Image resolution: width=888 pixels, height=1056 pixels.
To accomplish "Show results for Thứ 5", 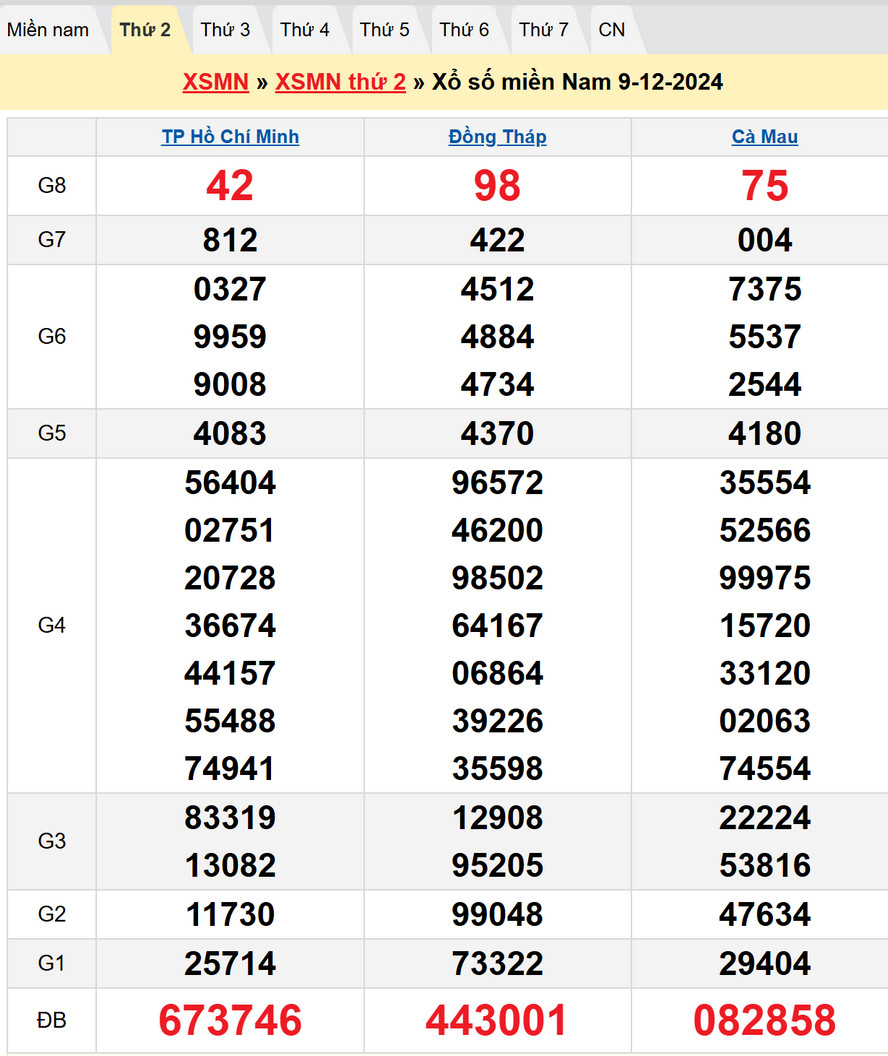I will pos(385,30).
